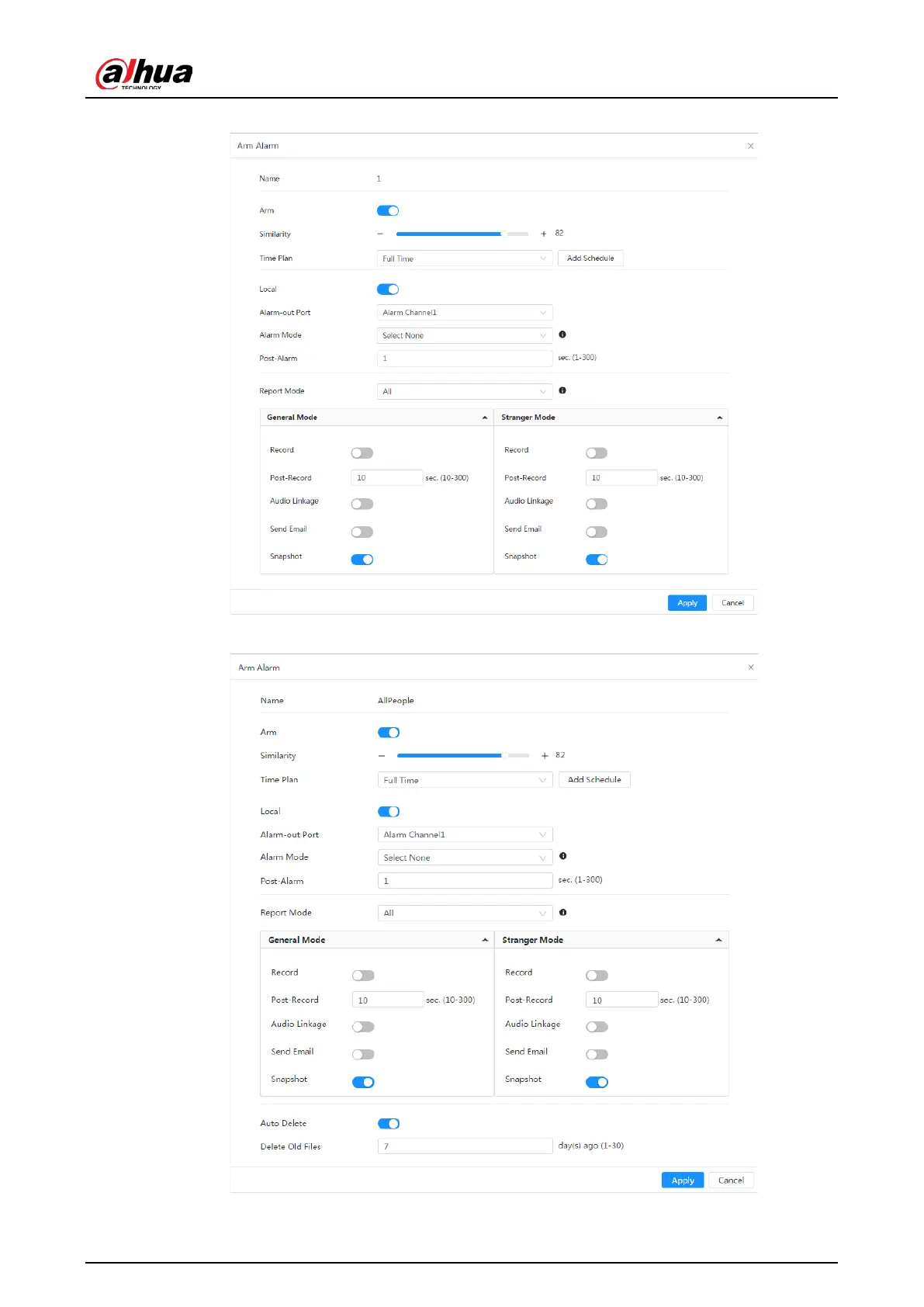The height and width of the screenshot is (1307, 924).
Task: Collapse Stranger Mode panel in AllPeople dialog
Action: click(x=718, y=940)
